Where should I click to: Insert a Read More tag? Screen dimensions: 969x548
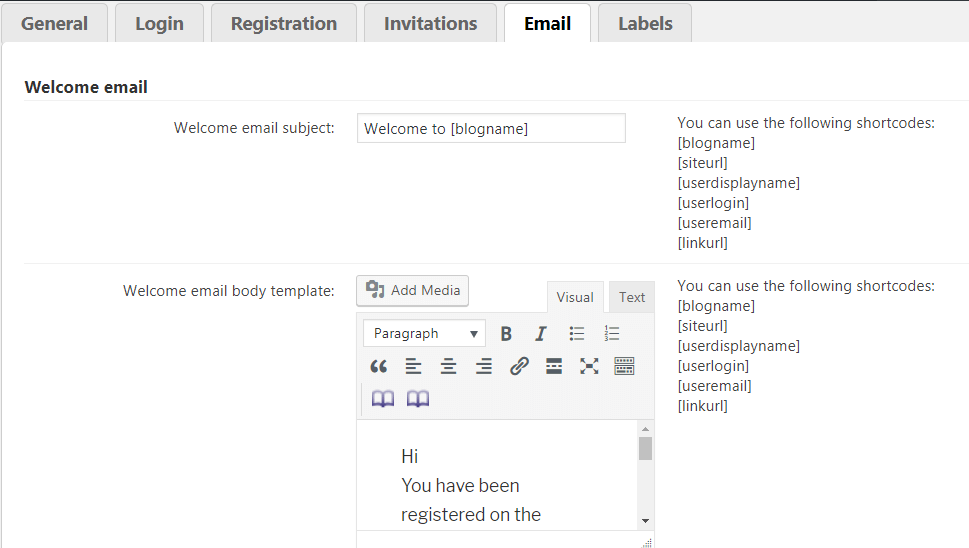[554, 367]
